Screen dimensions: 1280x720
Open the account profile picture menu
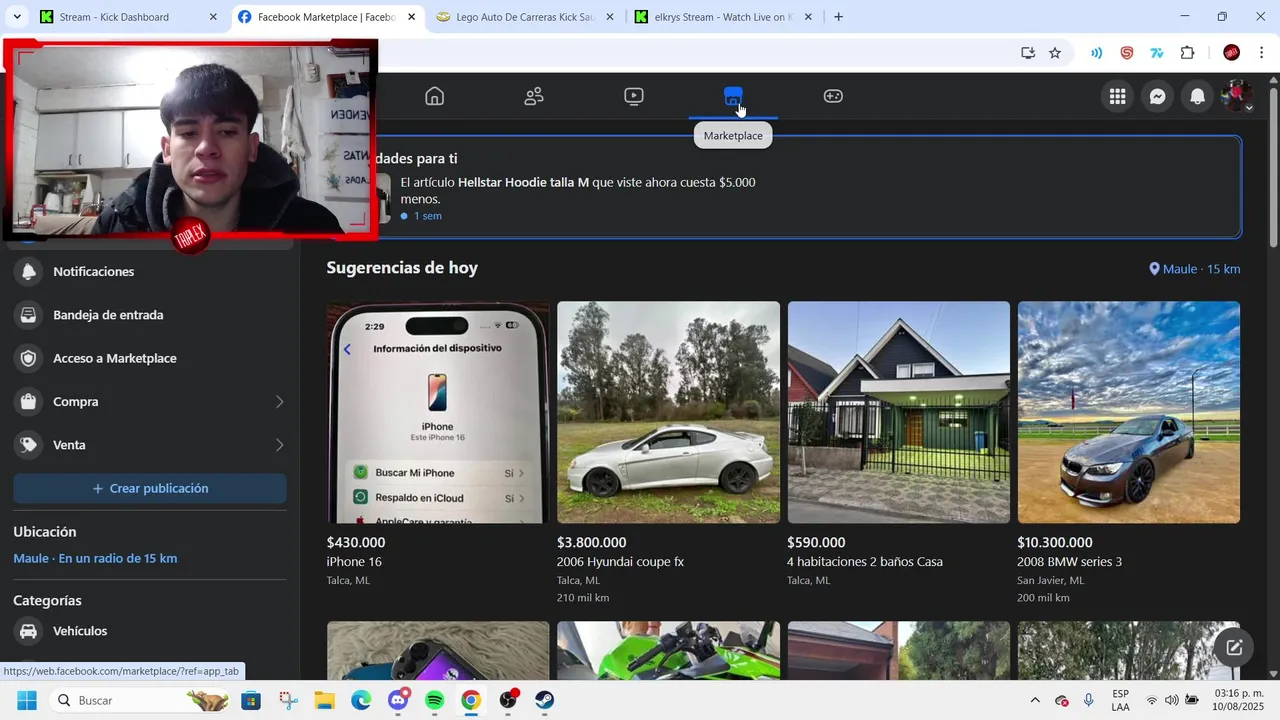[x=1237, y=96]
